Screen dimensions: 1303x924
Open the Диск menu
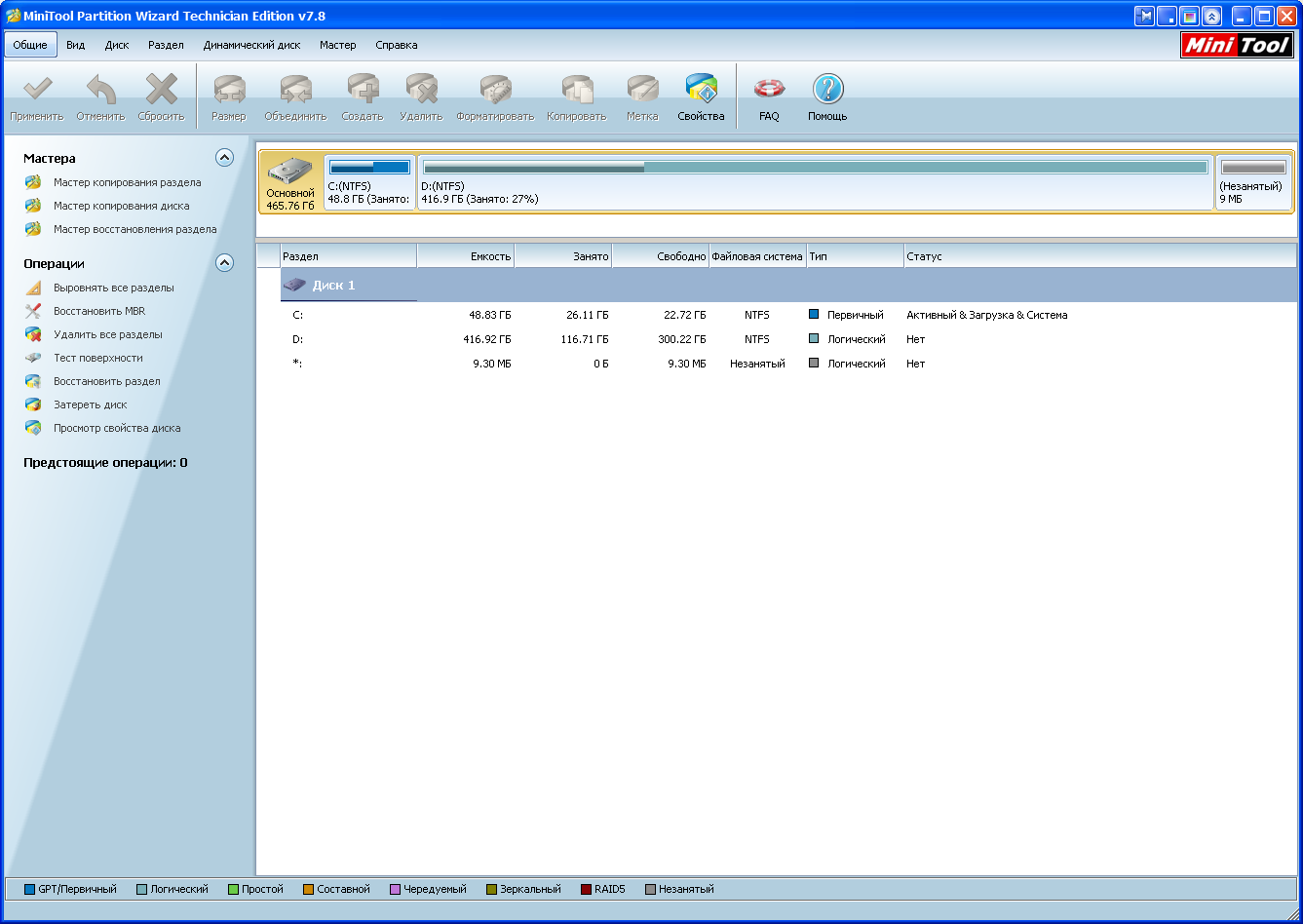[117, 45]
